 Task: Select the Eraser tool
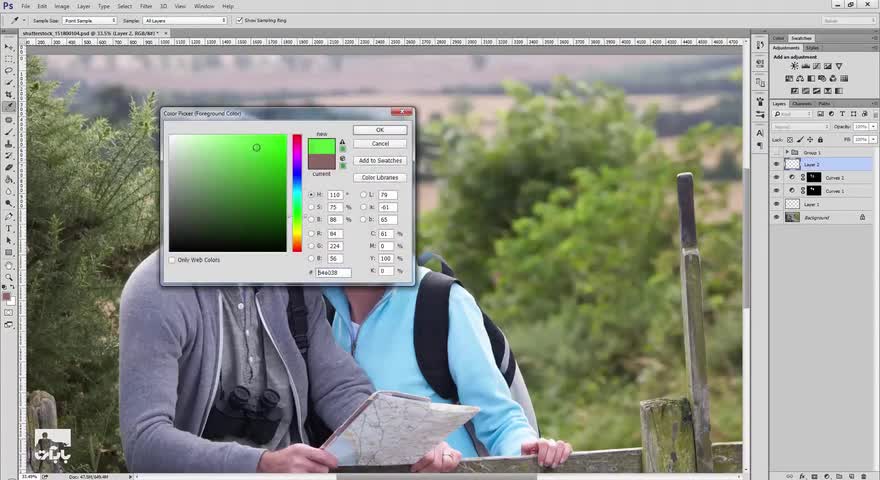click(x=8, y=167)
